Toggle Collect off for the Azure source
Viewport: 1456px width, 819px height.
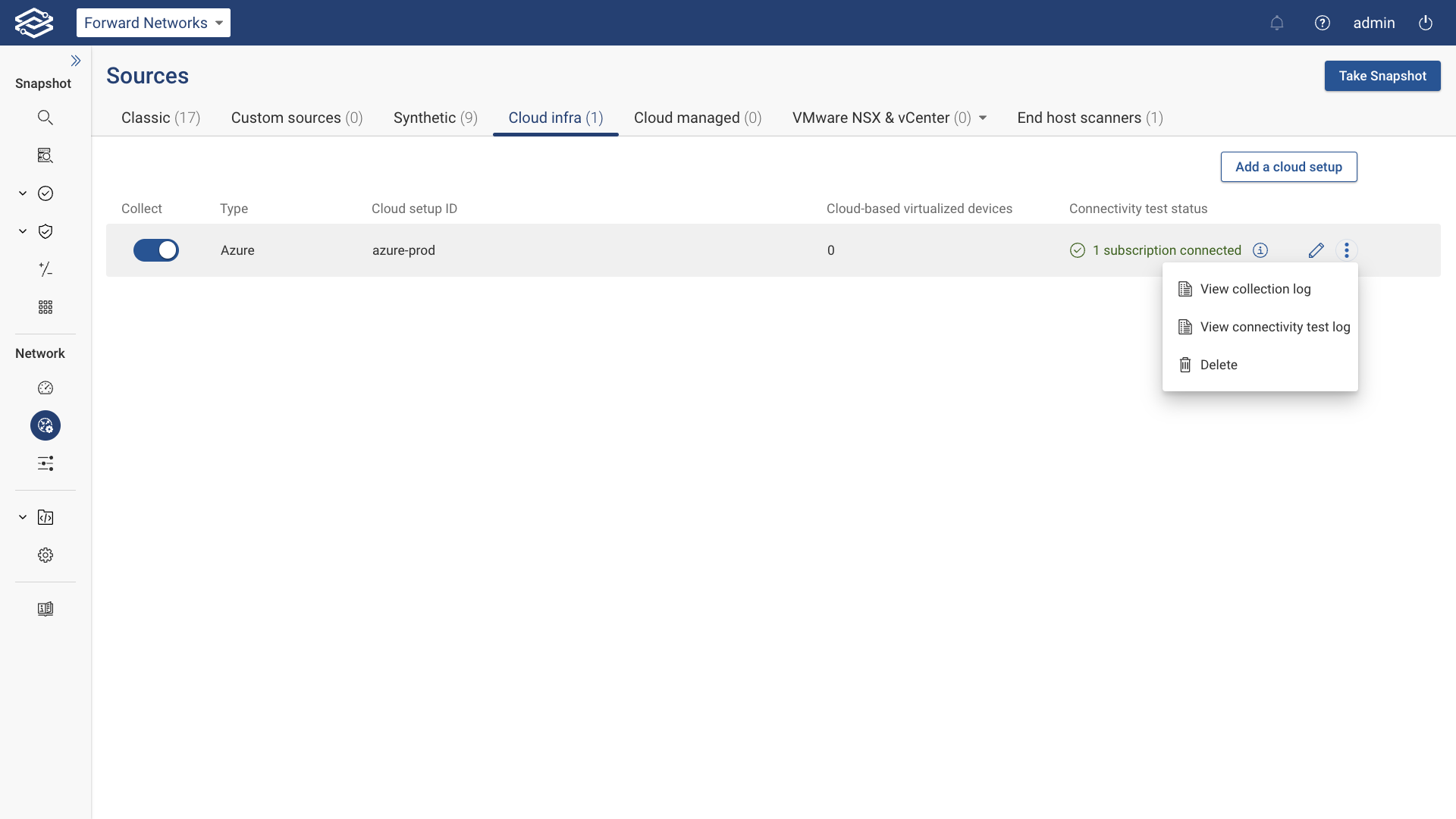pos(156,250)
